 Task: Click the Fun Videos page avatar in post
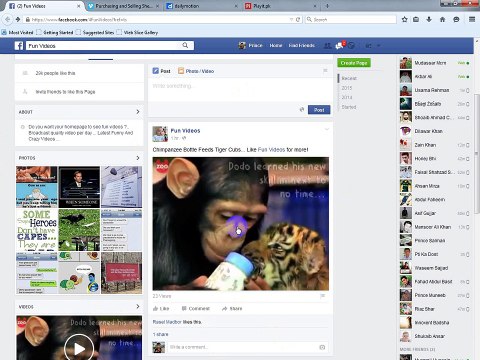click(160, 134)
